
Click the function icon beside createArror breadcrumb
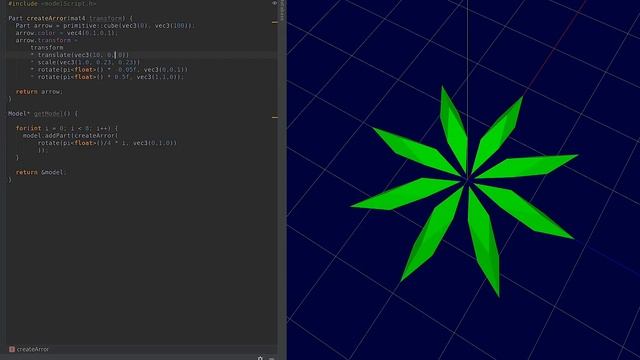point(12,349)
